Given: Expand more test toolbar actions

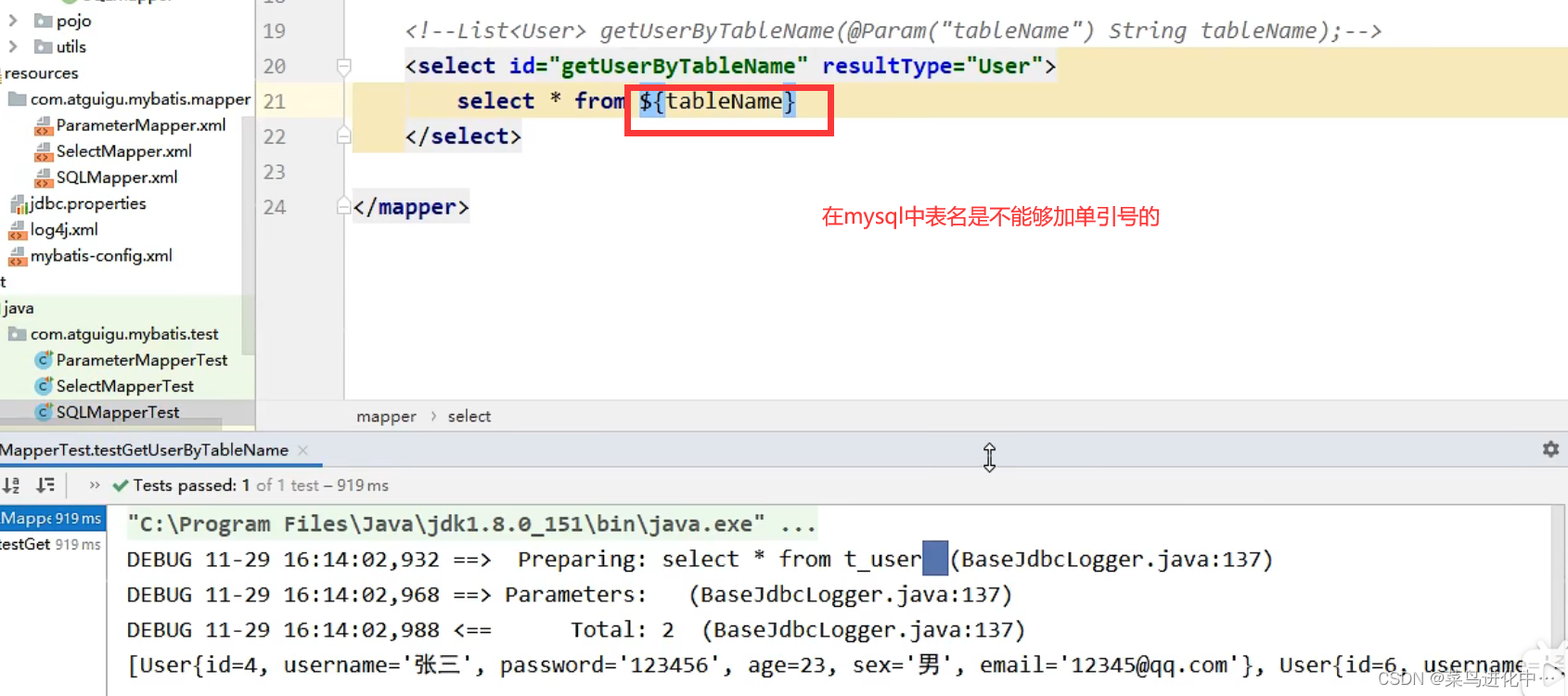Looking at the screenshot, I should [x=94, y=484].
